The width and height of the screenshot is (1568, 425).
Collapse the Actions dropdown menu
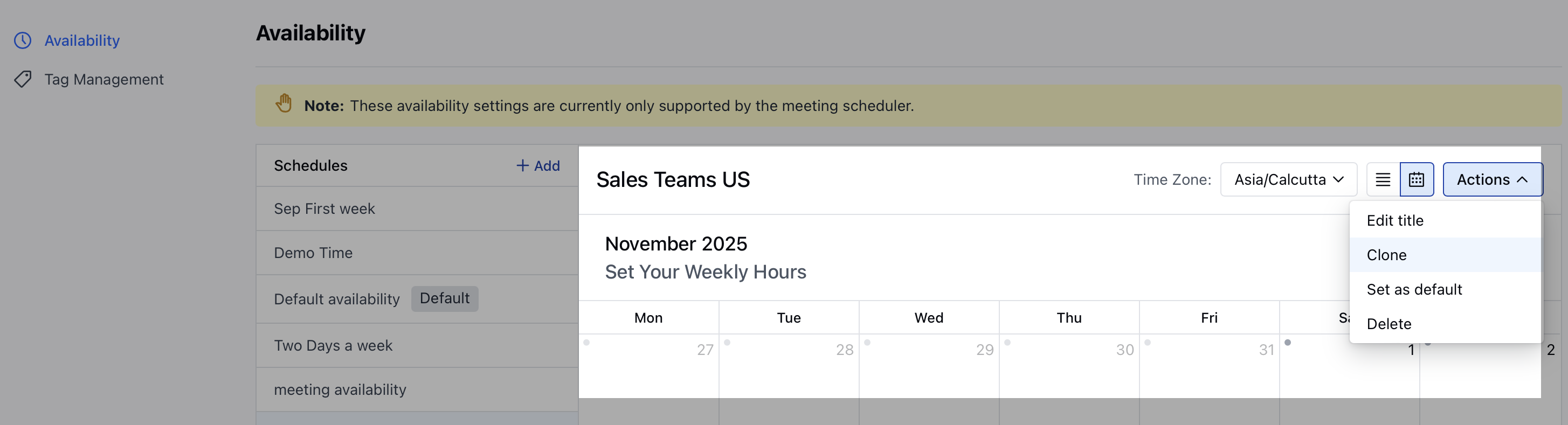[x=1492, y=180]
